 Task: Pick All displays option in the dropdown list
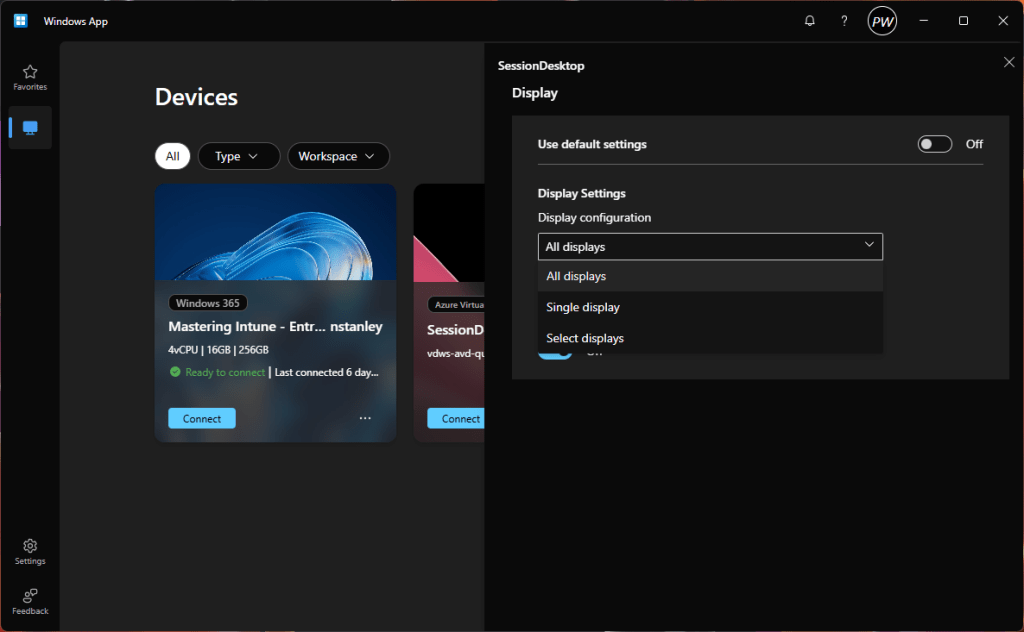click(576, 276)
